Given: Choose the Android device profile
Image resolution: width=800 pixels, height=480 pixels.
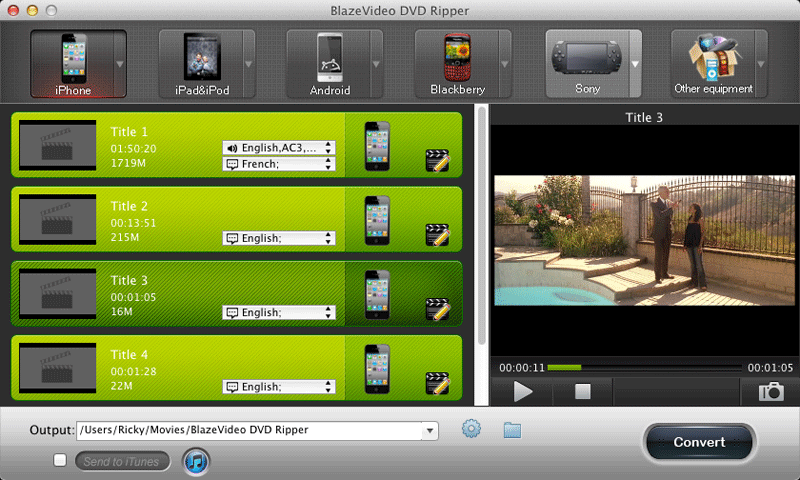Looking at the screenshot, I should 329,64.
